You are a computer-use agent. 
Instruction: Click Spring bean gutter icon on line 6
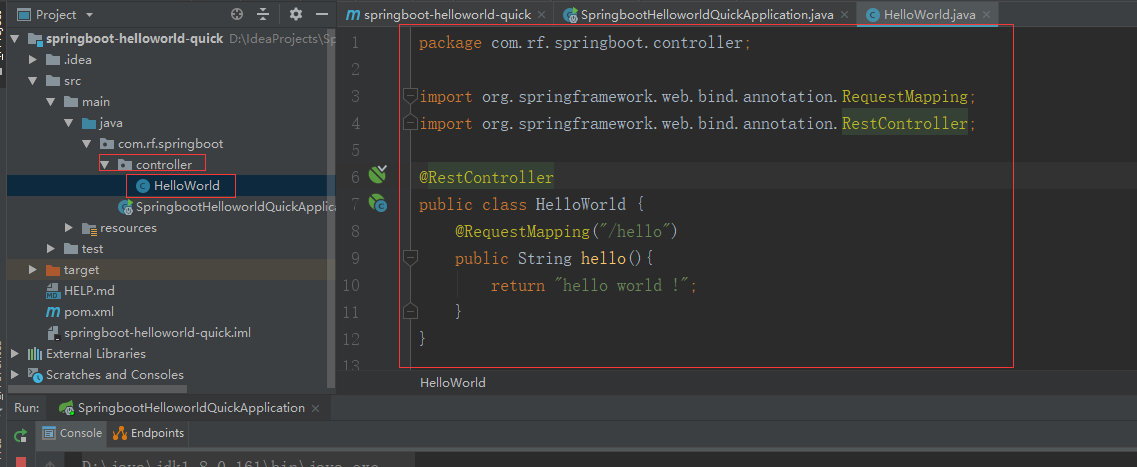(377, 174)
